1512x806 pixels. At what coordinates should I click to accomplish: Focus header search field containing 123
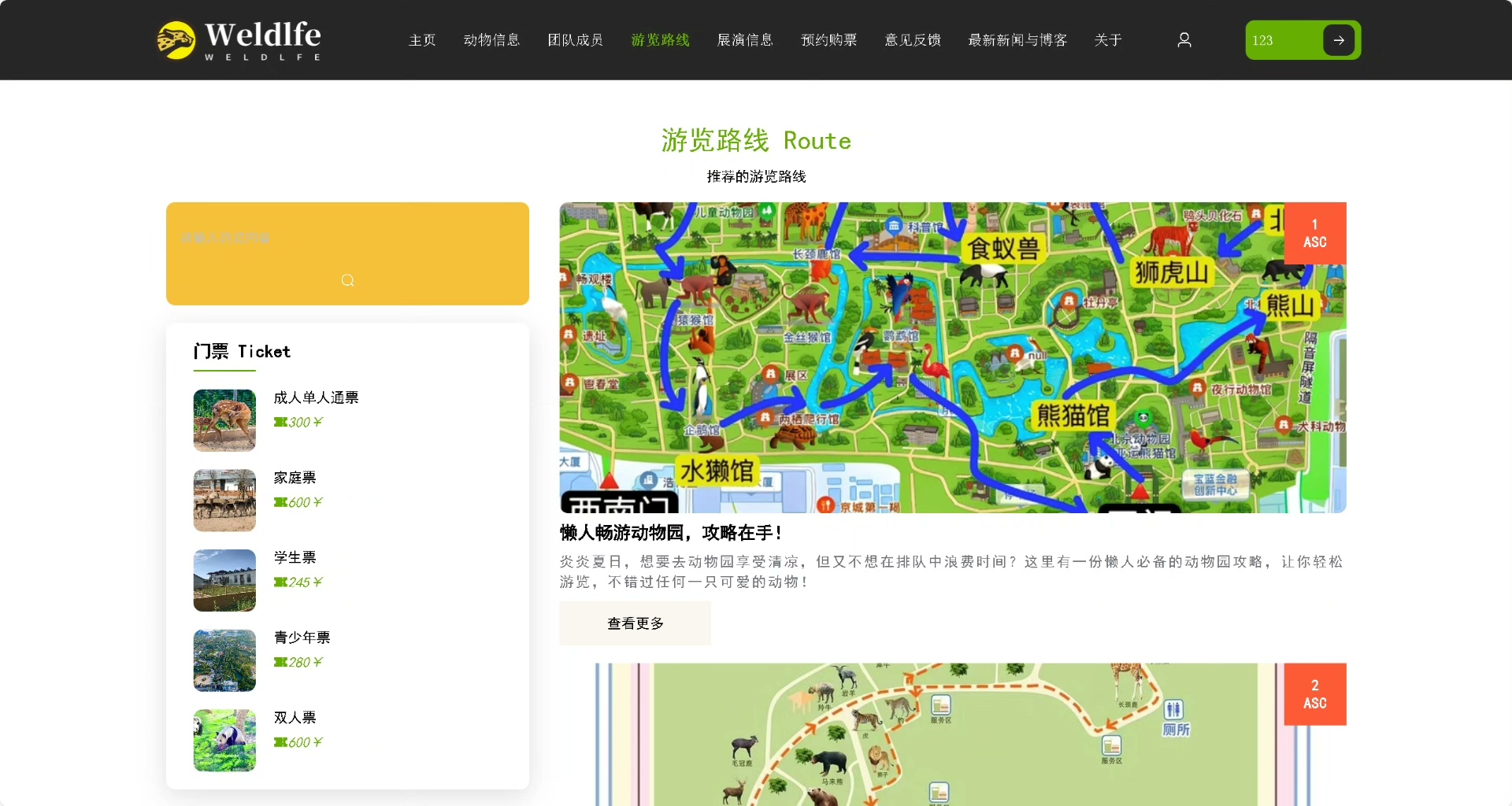1284,40
